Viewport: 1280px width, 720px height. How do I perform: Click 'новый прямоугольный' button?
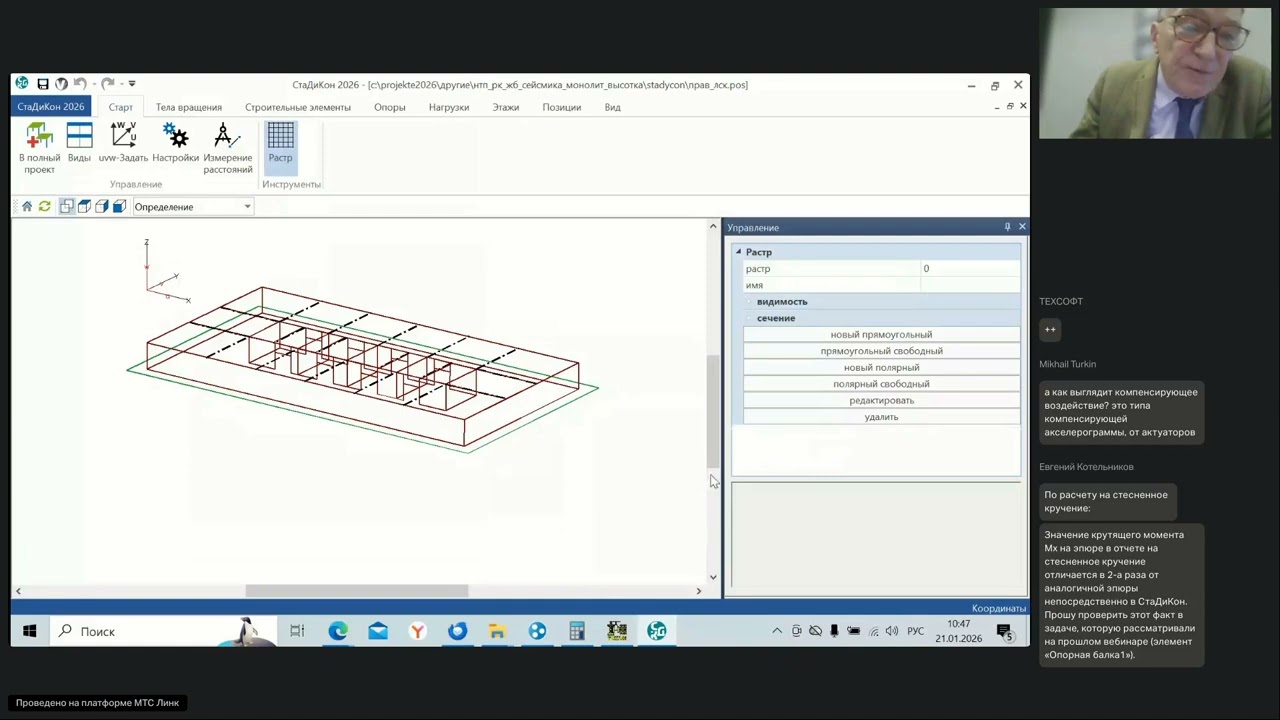coord(881,334)
